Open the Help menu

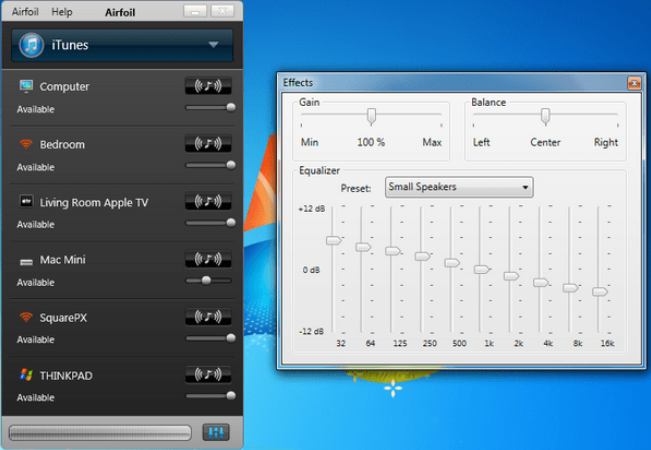click(62, 12)
